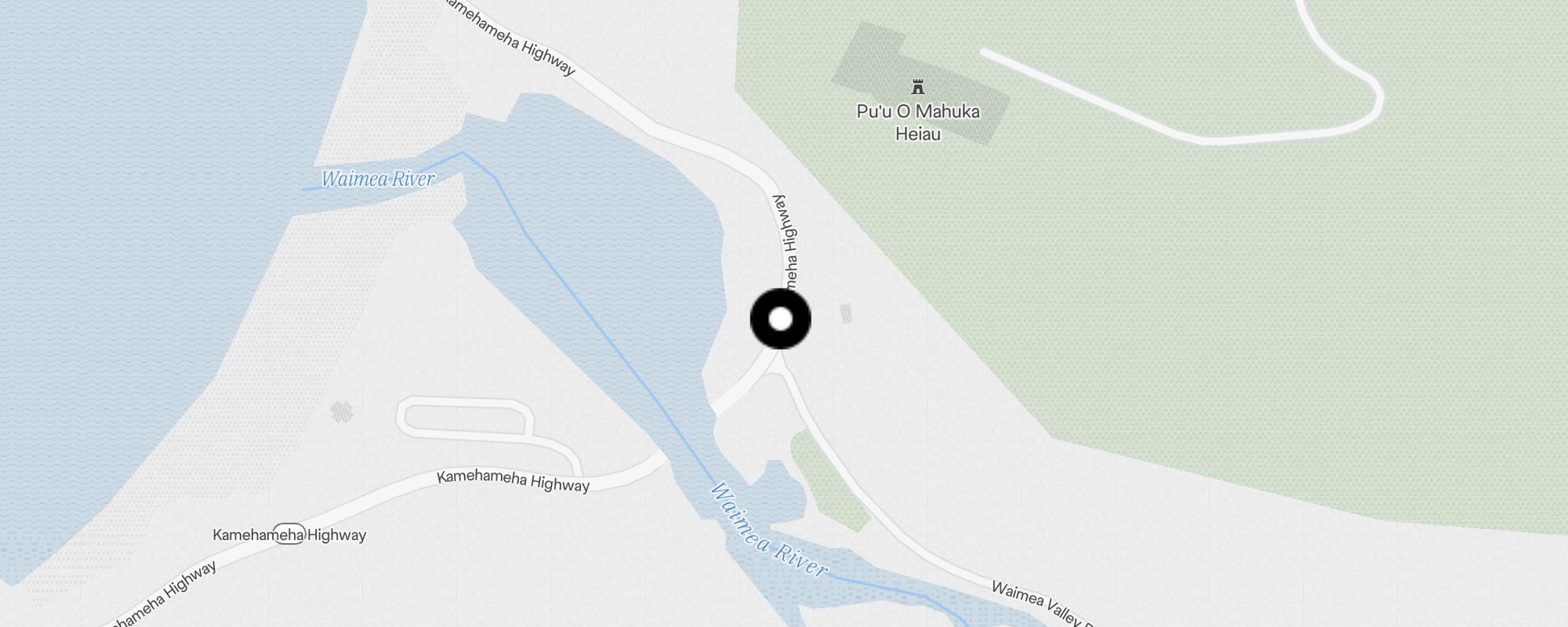This screenshot has height=627, width=1568.
Task: Click the Kamehameha Highway label above the shield
Action: point(513,480)
